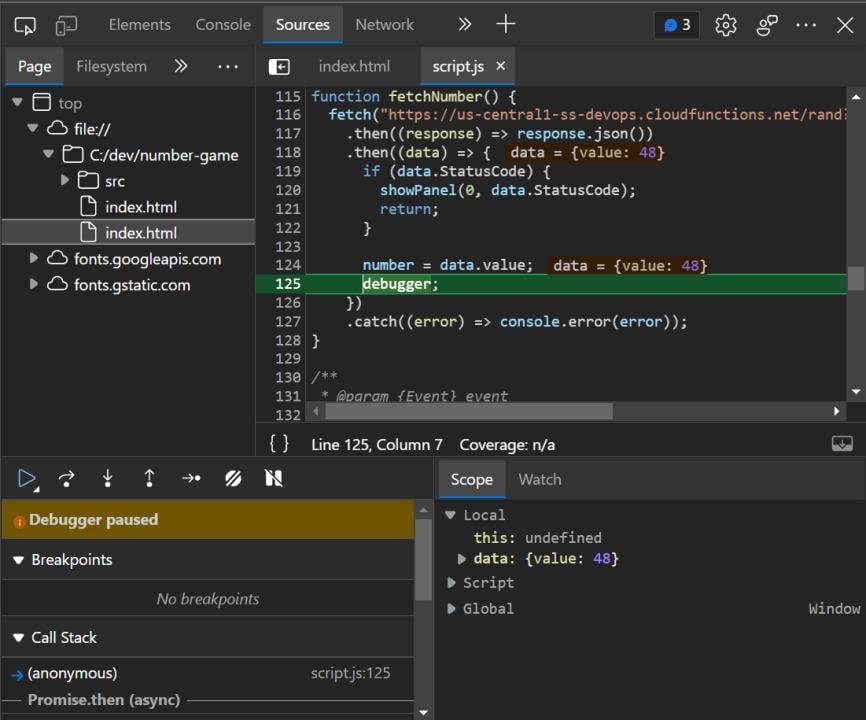Step into next function call
This screenshot has height=720, width=866.
tap(108, 479)
